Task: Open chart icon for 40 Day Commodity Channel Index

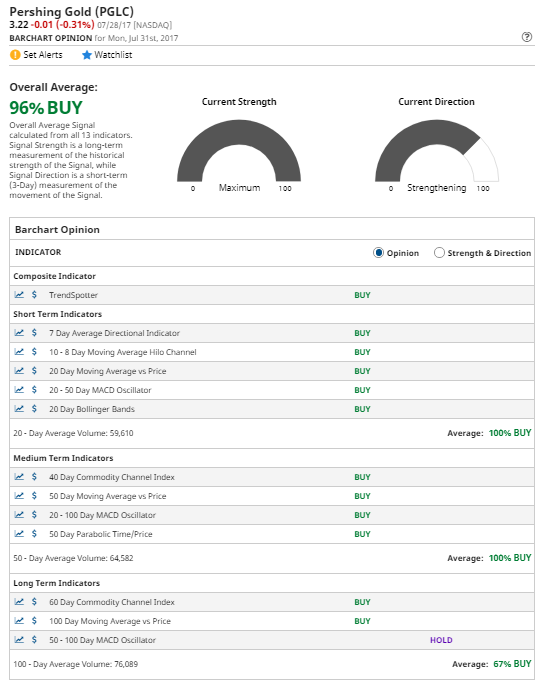Action: click(19, 477)
